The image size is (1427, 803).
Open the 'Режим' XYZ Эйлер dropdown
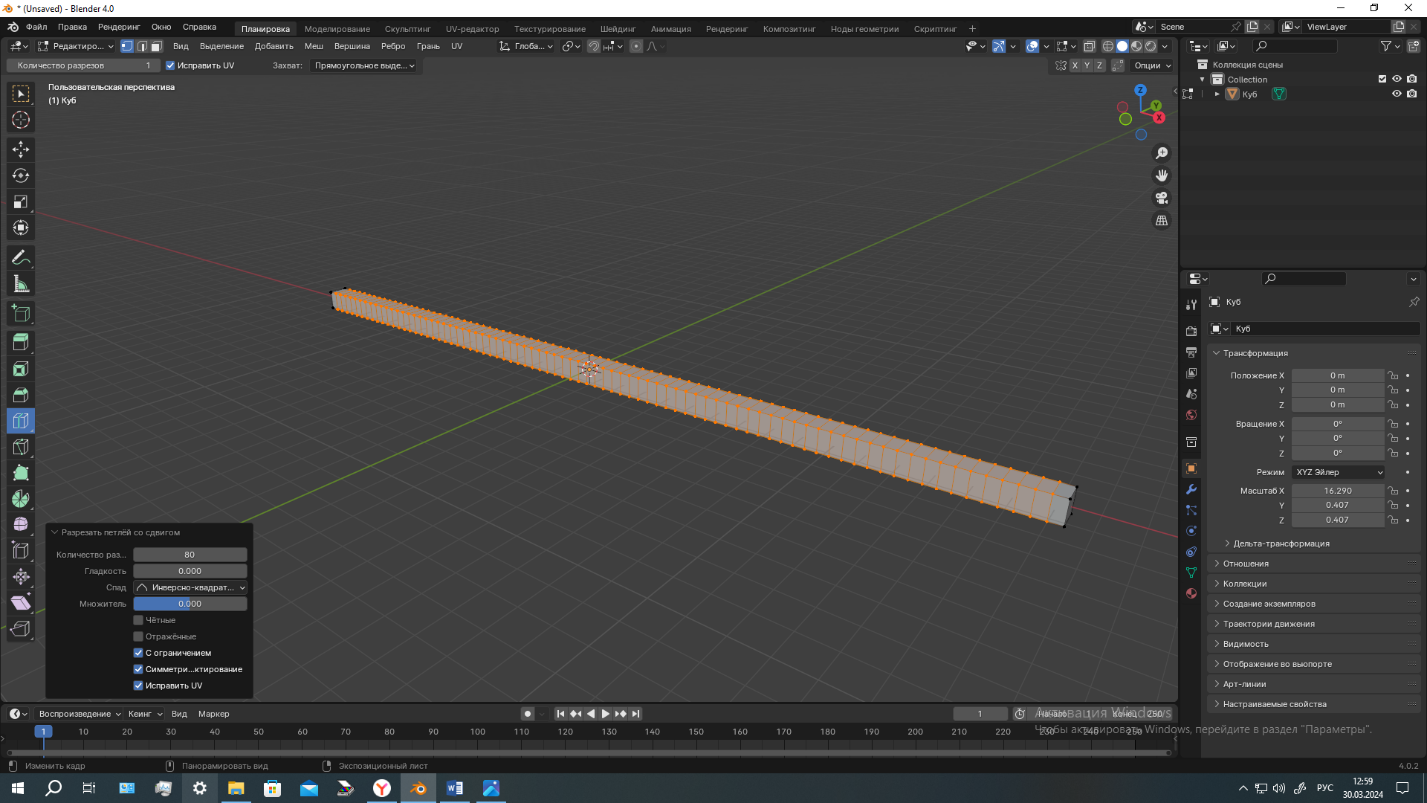[x=1338, y=472]
